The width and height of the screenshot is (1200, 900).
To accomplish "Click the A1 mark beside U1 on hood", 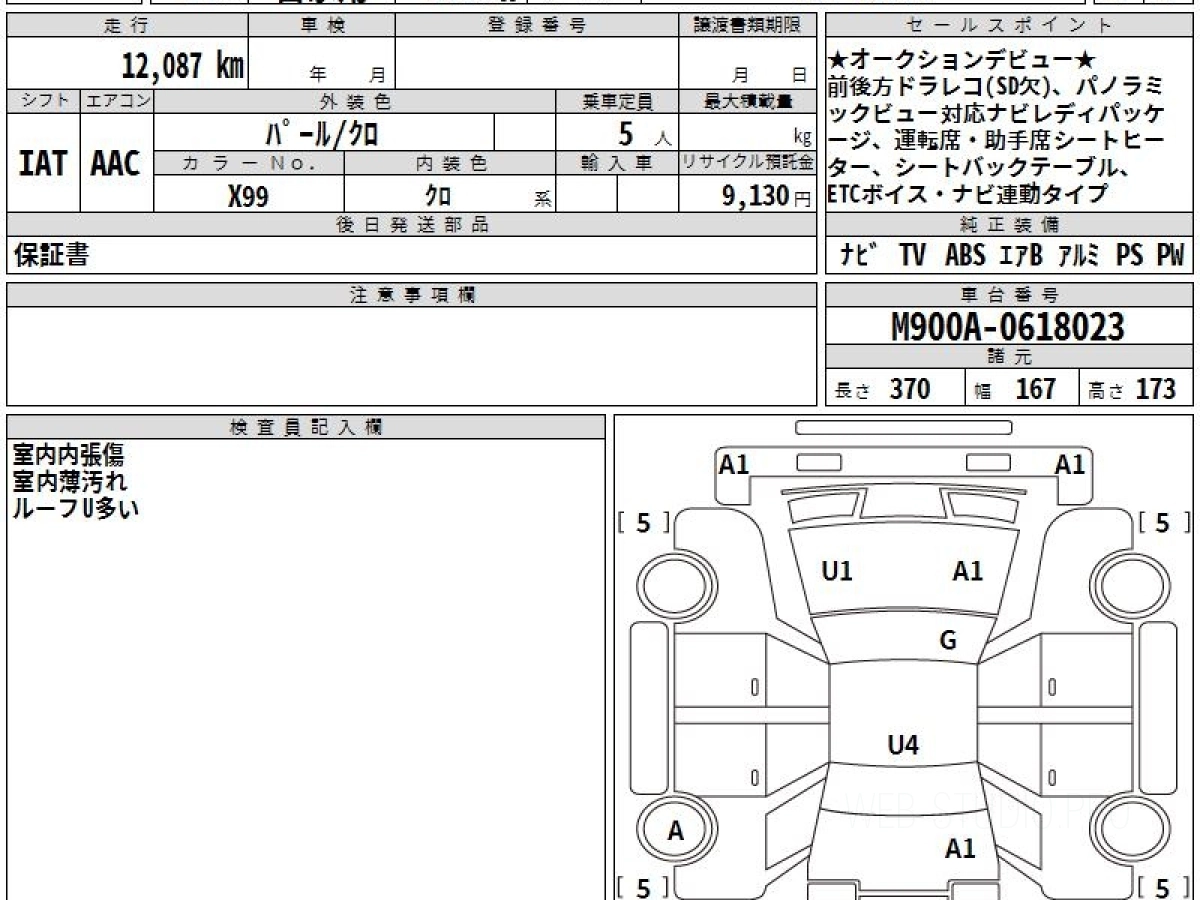I will pos(967,571).
